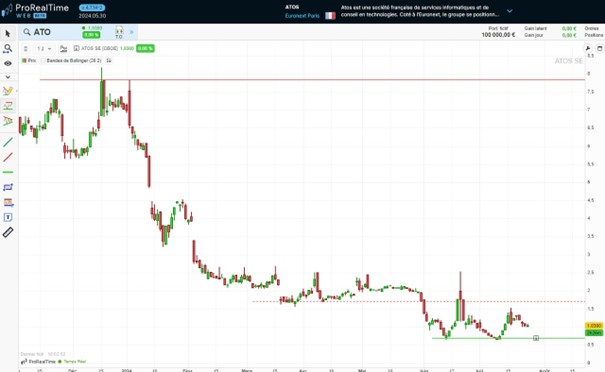The image size is (605, 372).
Task: Open the chart style icon
Action: (x=63, y=49)
